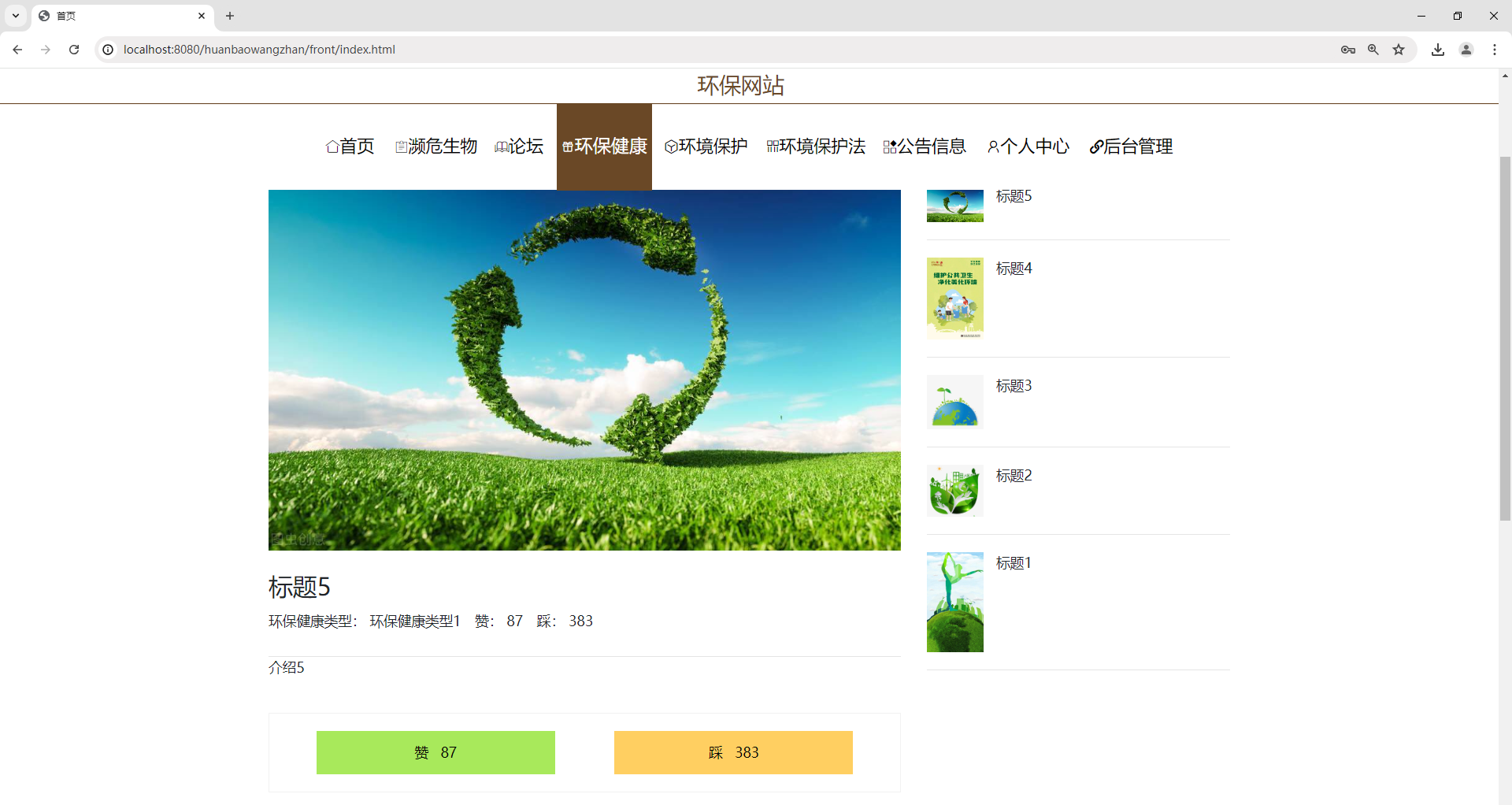Open the browser downloads icon
Viewport: 1512px width, 805px height.
[x=1438, y=49]
